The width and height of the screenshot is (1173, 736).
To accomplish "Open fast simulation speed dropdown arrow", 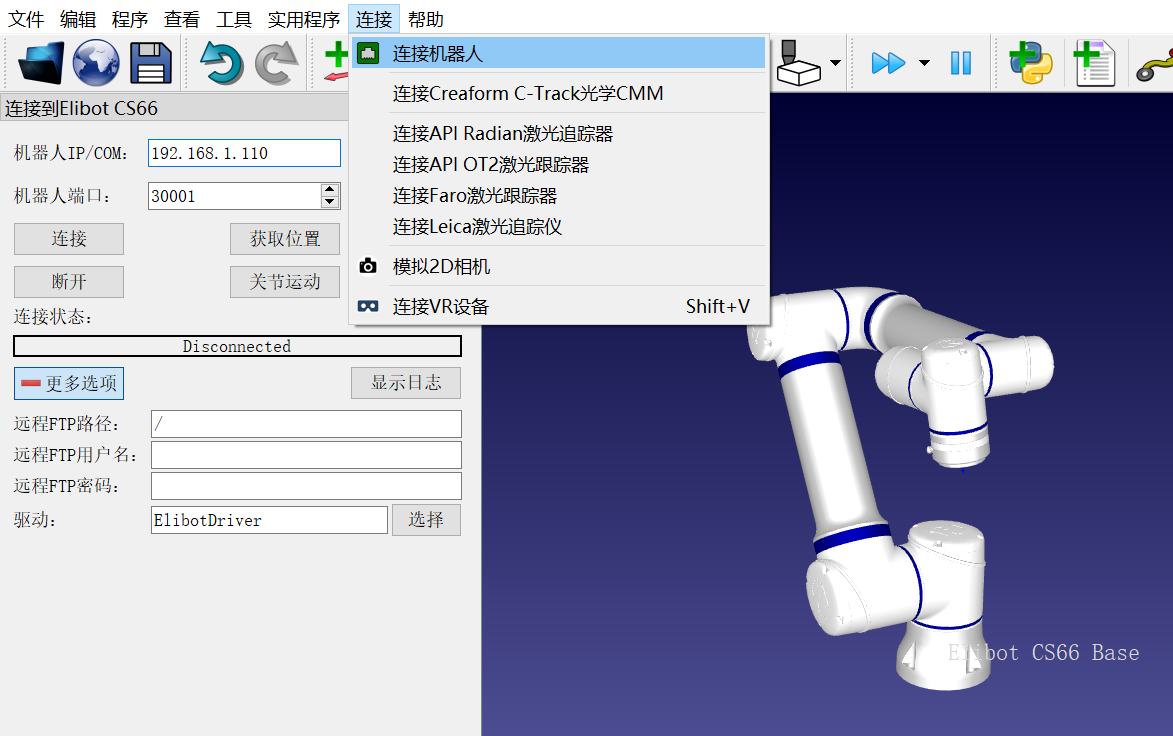I will pos(925,63).
